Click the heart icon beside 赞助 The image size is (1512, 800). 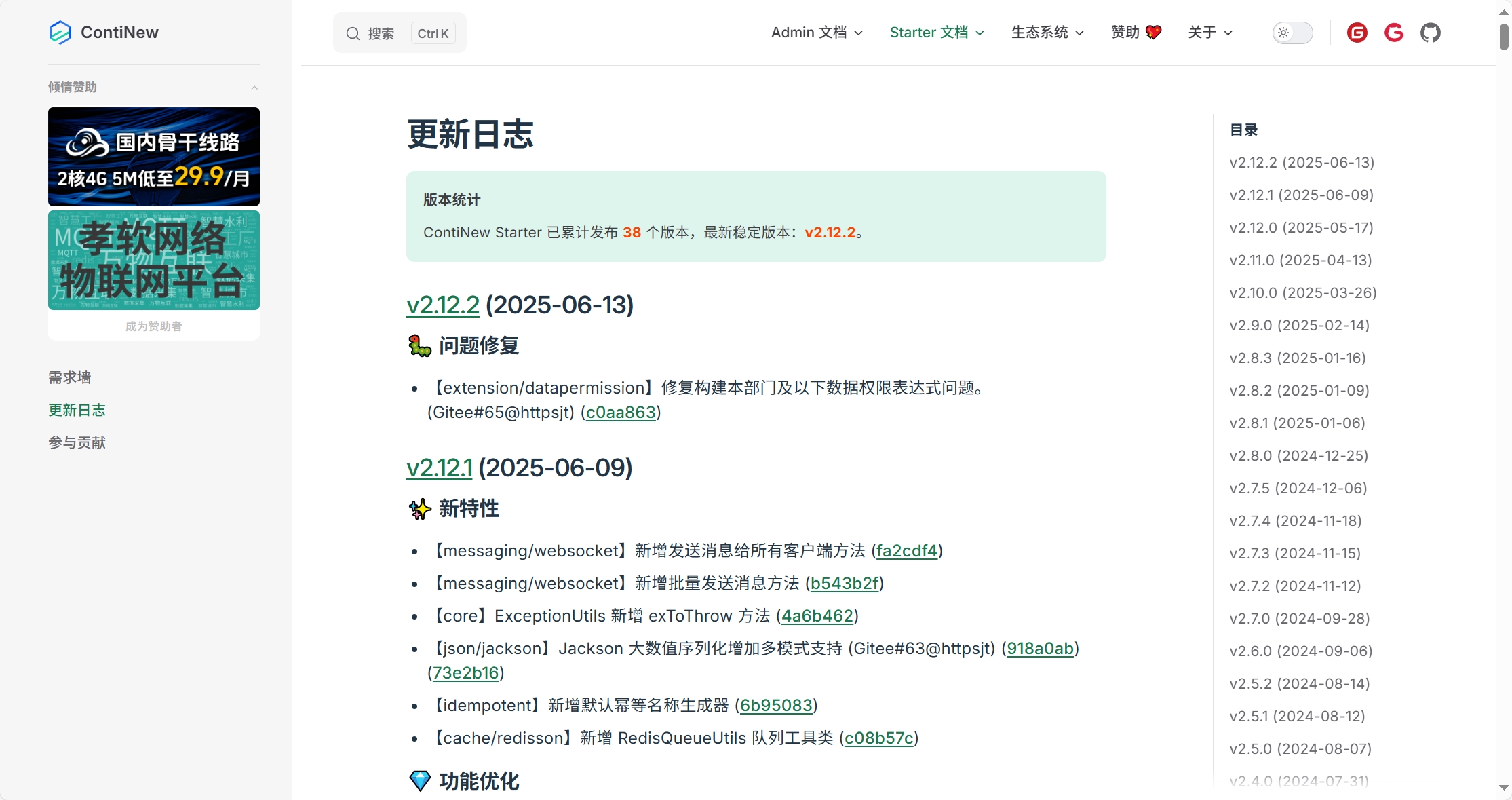(1153, 33)
